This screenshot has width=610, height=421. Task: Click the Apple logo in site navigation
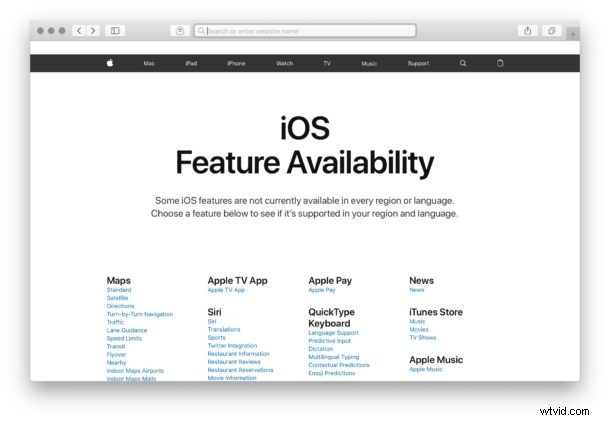point(110,63)
